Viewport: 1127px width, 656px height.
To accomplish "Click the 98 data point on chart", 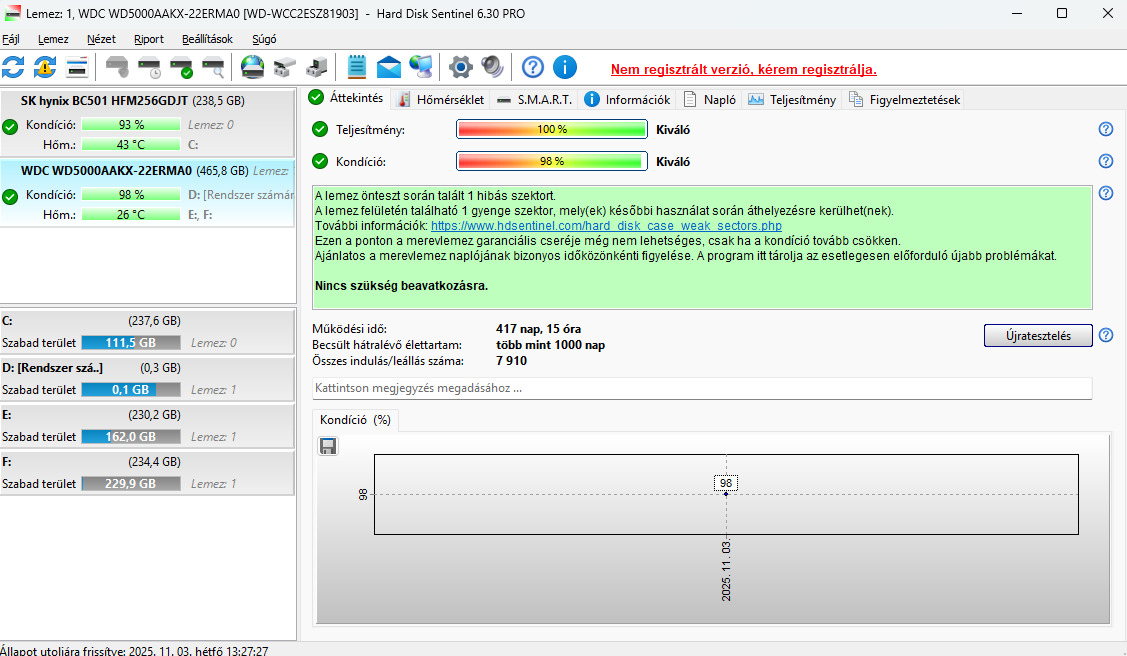I will tap(726, 494).
